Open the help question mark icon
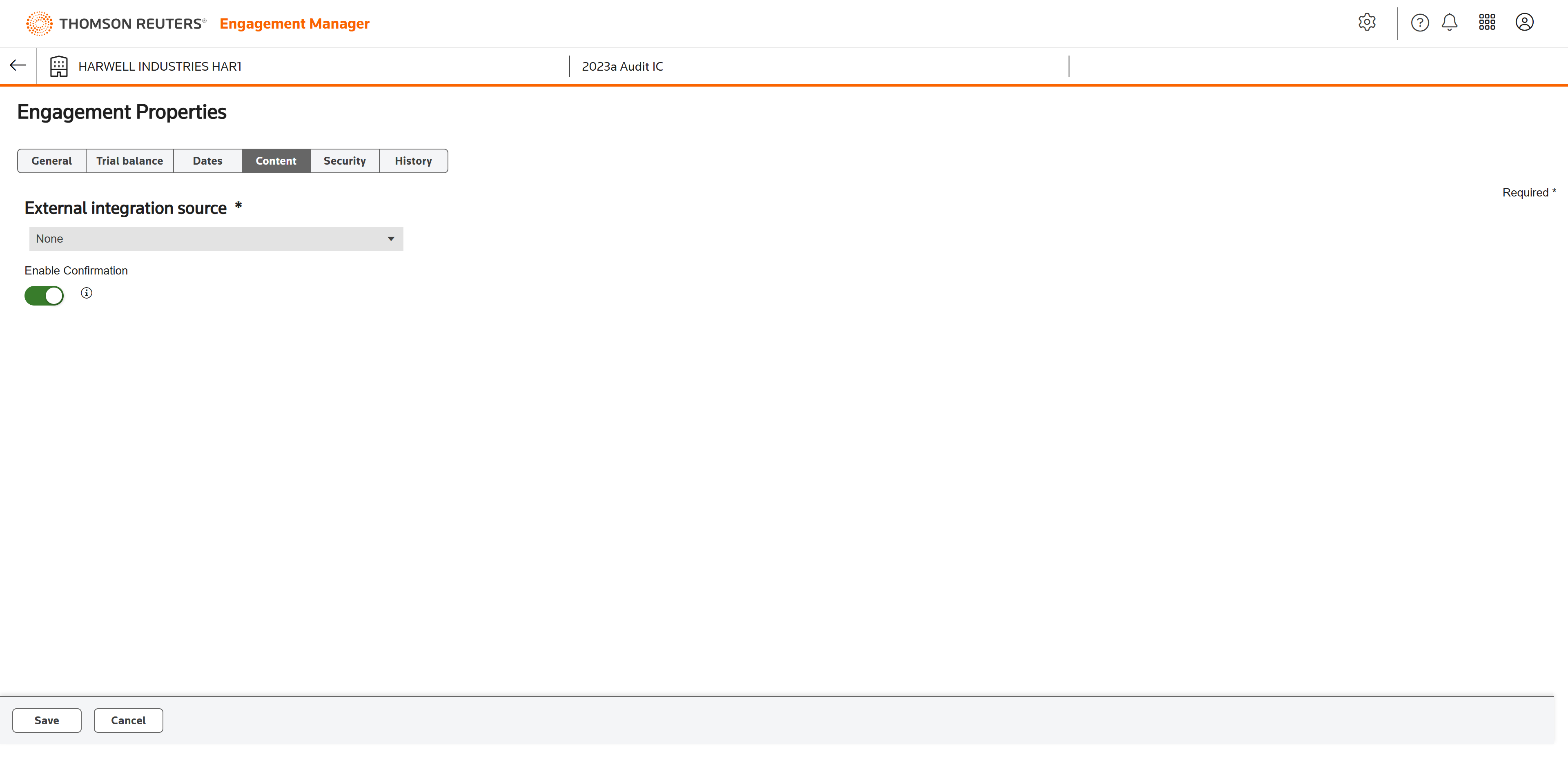The height and width of the screenshot is (772, 1568). tap(1419, 22)
